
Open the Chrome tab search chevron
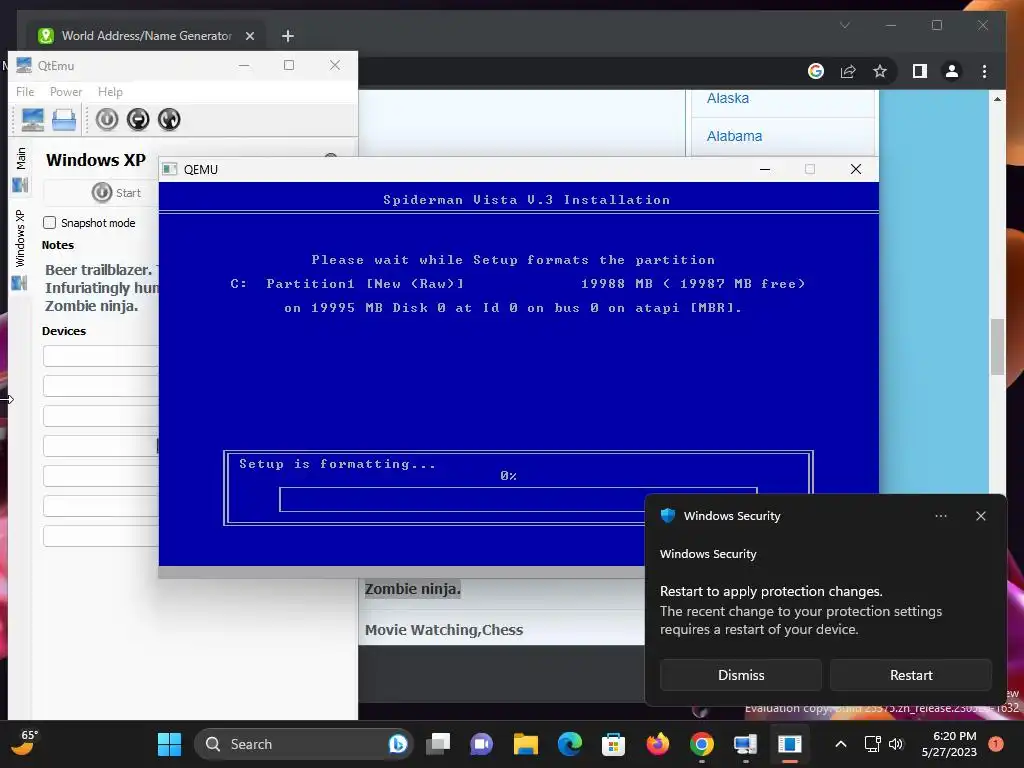pos(844,25)
